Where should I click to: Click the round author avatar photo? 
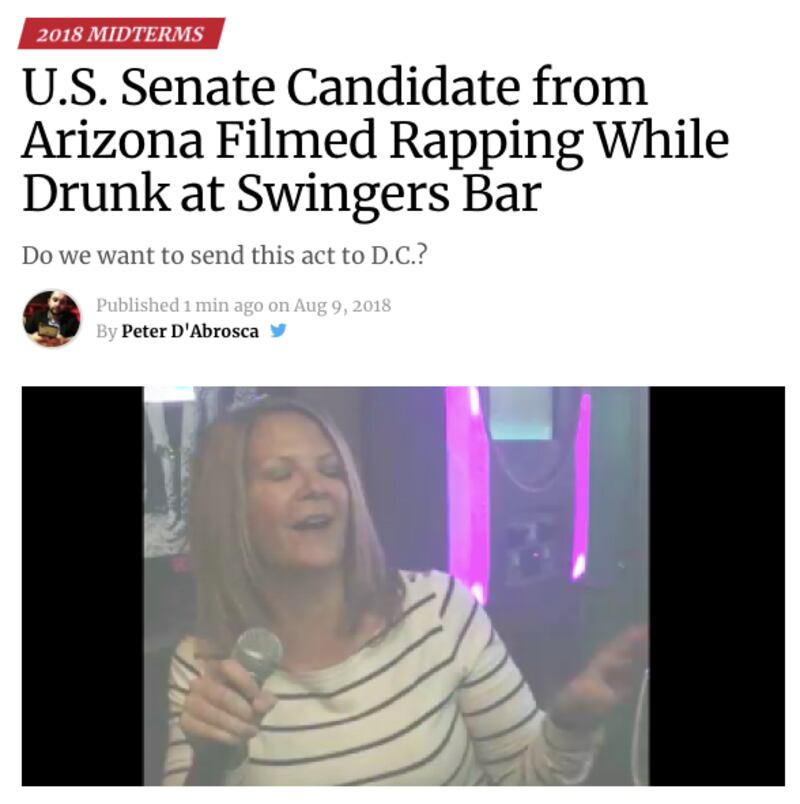[x=52, y=318]
